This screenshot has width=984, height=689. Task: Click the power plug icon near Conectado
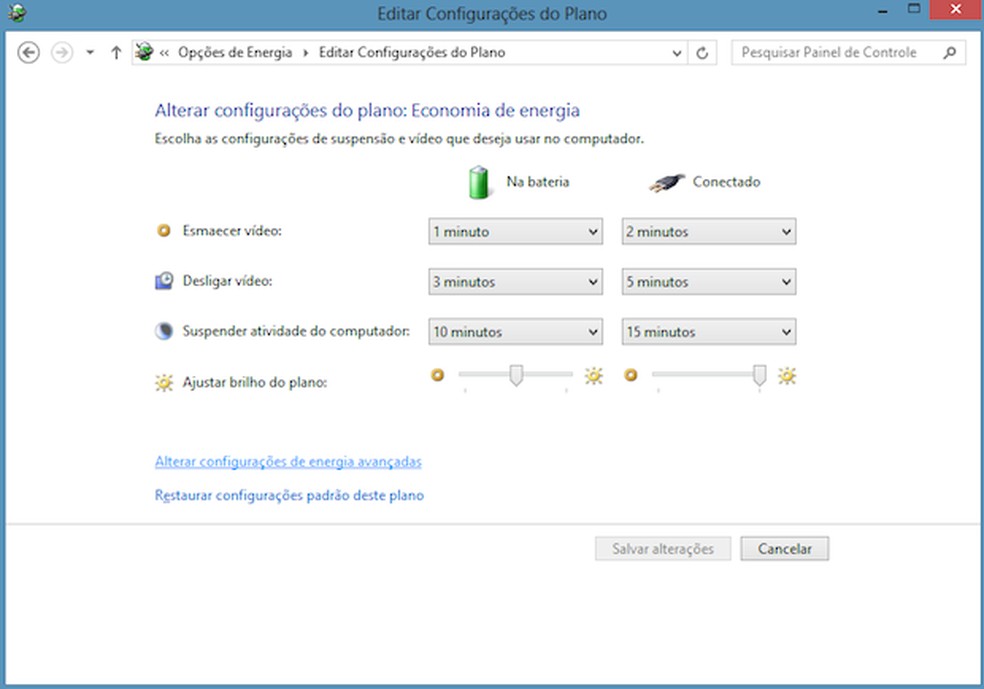pyautogui.click(x=666, y=183)
